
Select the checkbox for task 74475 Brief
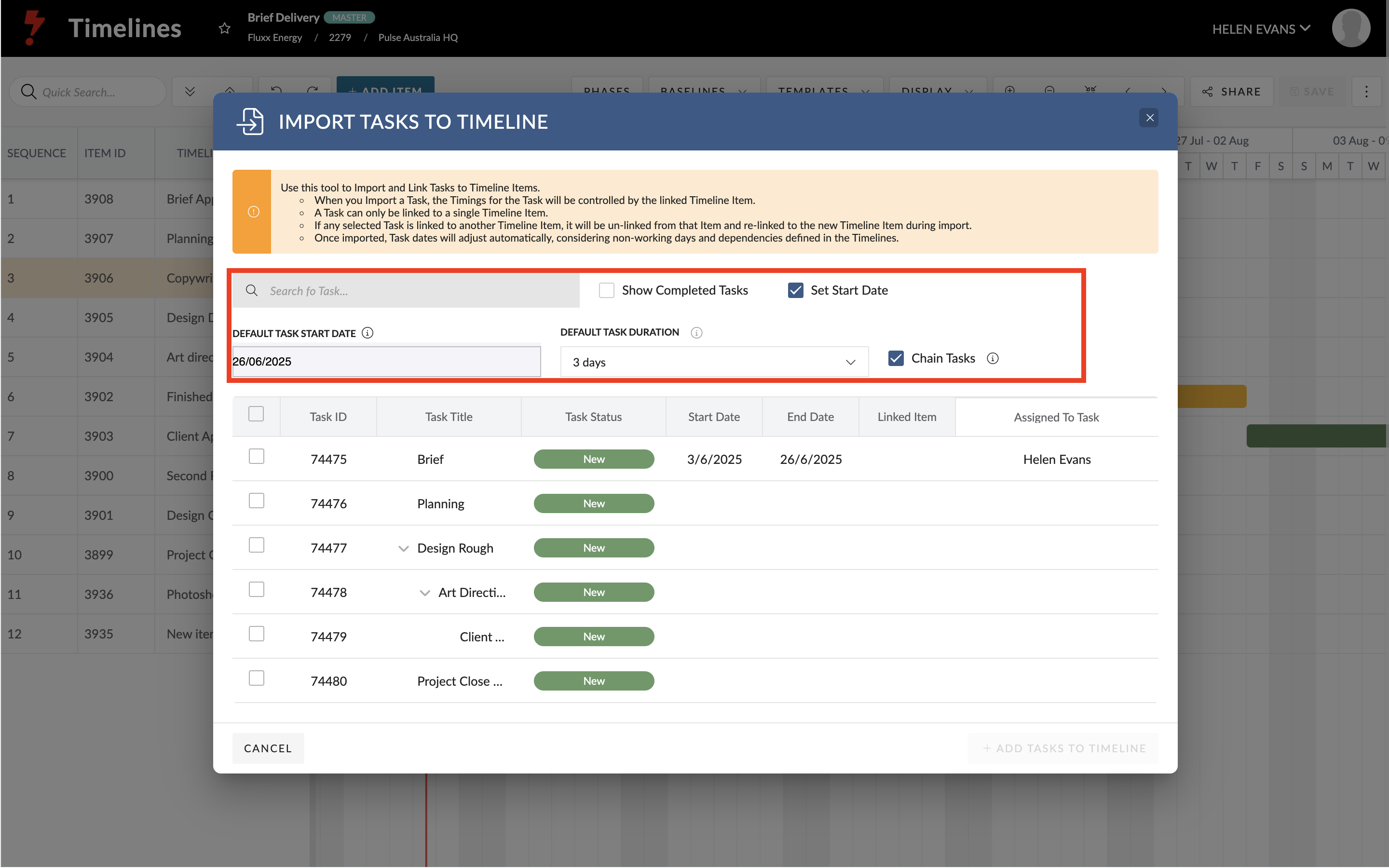point(256,457)
